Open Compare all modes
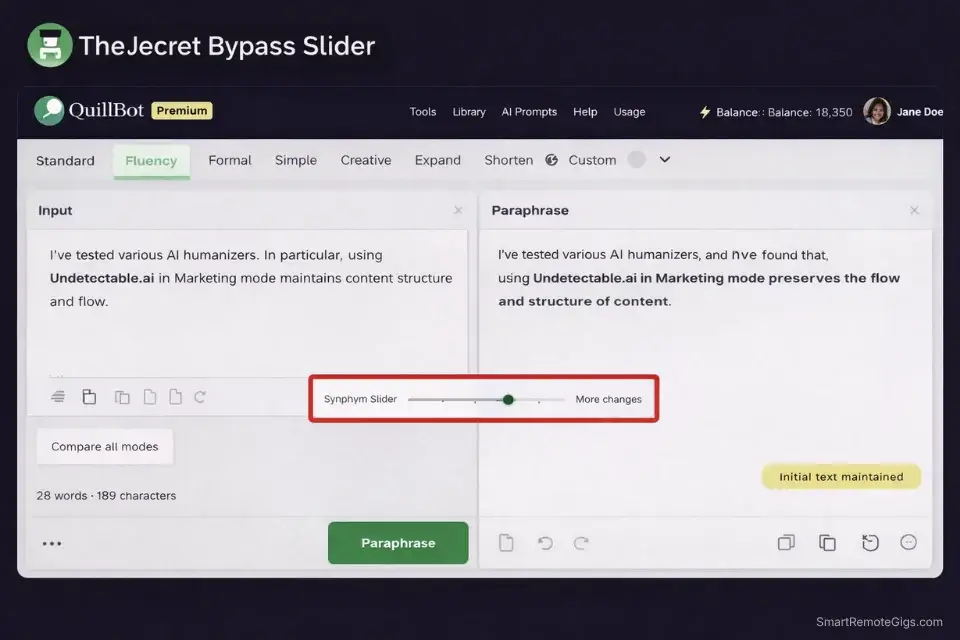960x640 pixels. (x=104, y=446)
